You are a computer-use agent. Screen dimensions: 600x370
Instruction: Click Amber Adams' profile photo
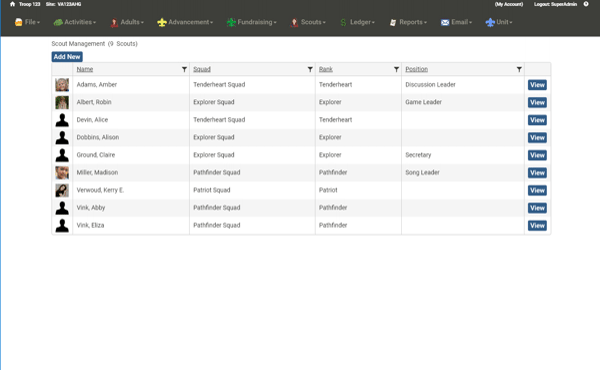62,85
